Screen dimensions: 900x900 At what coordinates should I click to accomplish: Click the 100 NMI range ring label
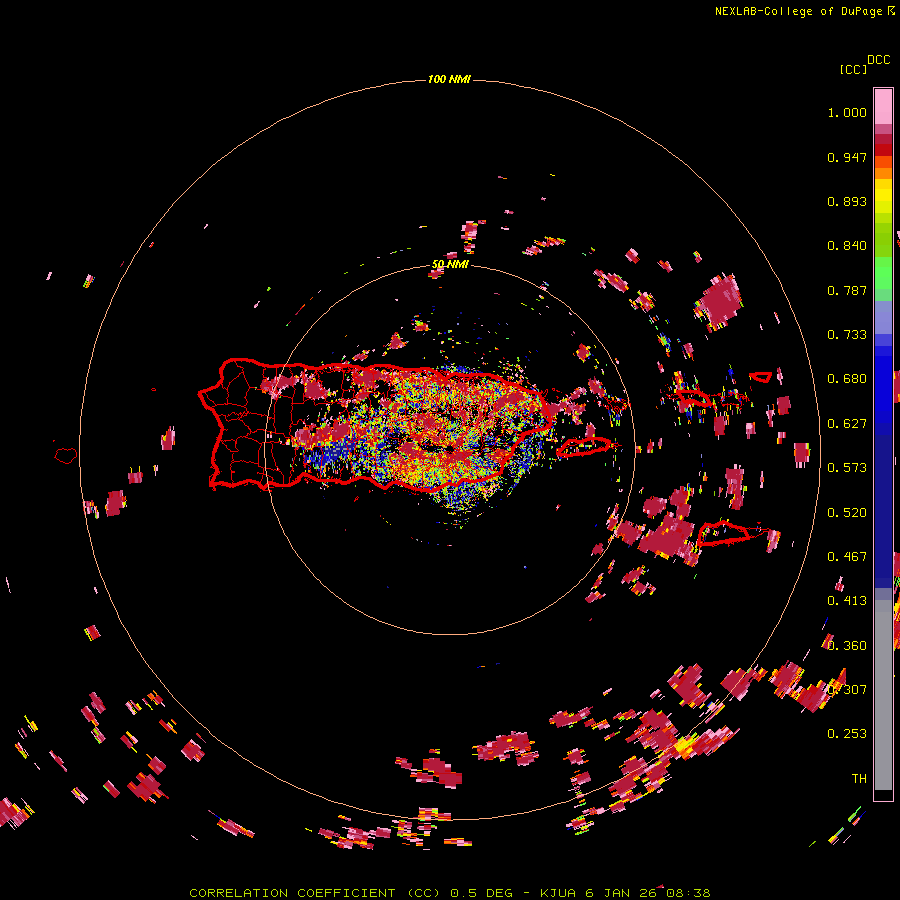point(449,79)
